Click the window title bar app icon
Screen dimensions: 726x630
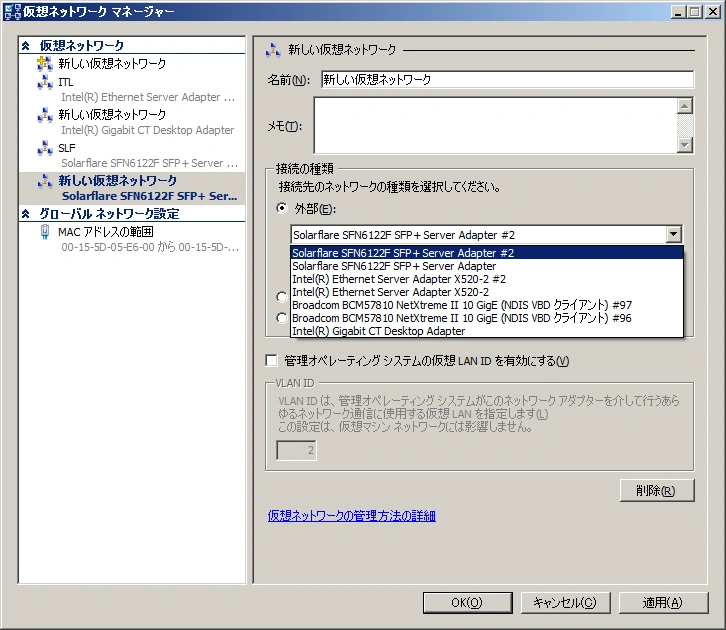tap(12, 11)
